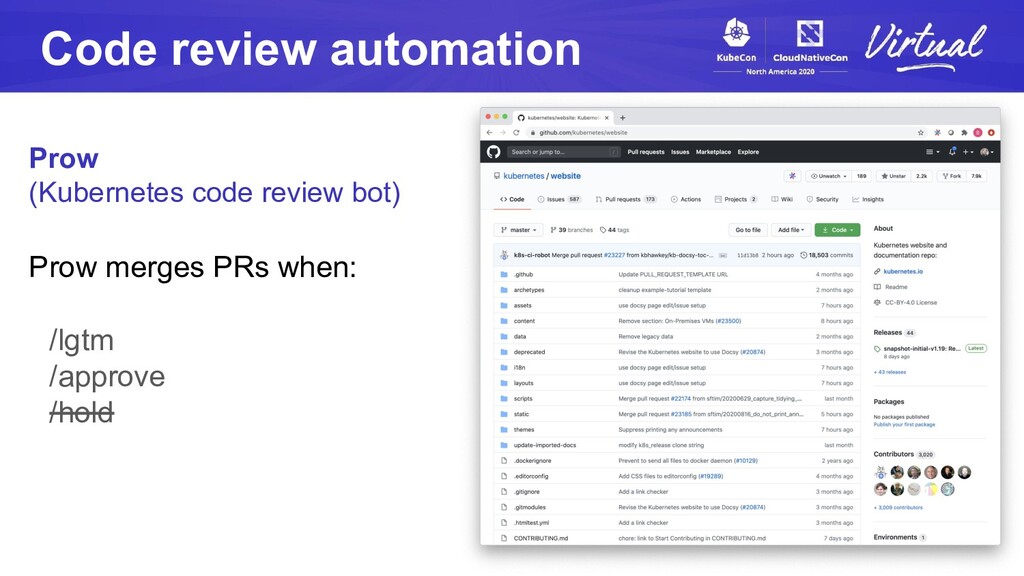The image size is (1024, 576).
Task: Open the Add file dropdown
Action: coord(791,230)
